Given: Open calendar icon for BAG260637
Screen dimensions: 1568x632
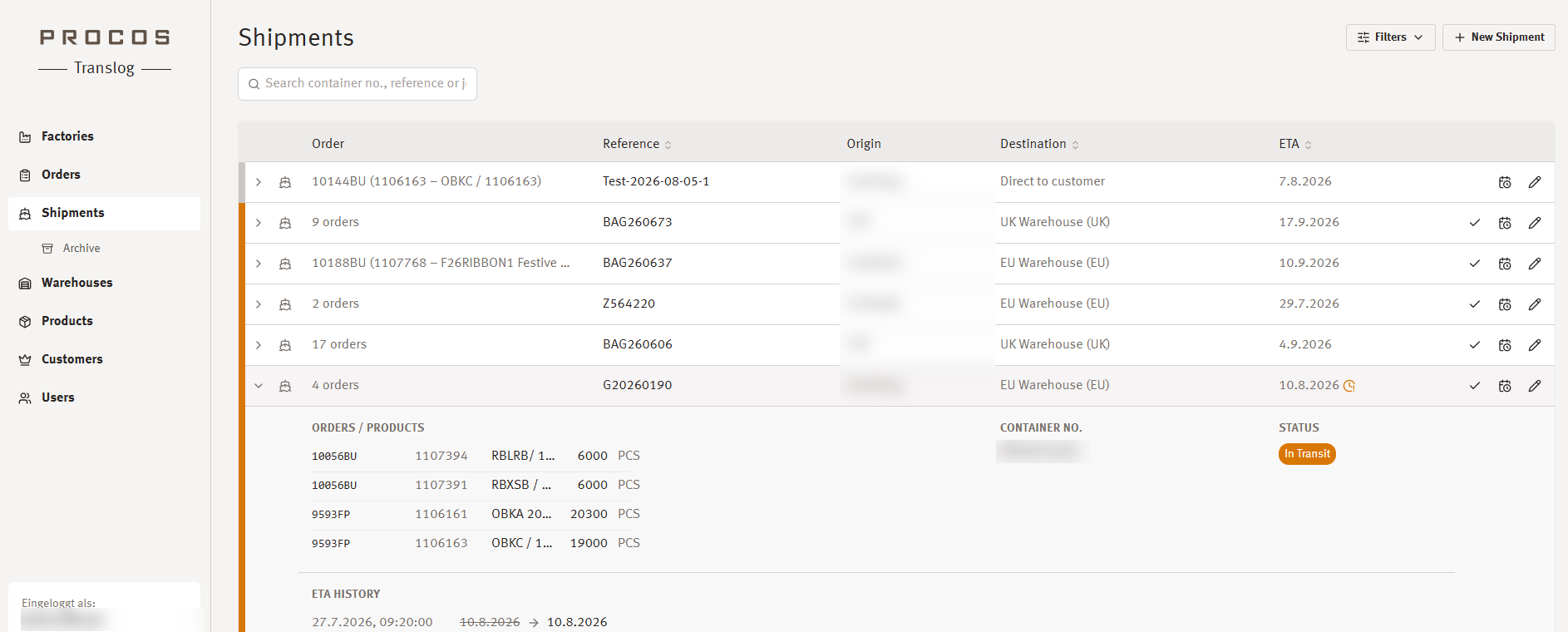Looking at the screenshot, I should [1505, 264].
